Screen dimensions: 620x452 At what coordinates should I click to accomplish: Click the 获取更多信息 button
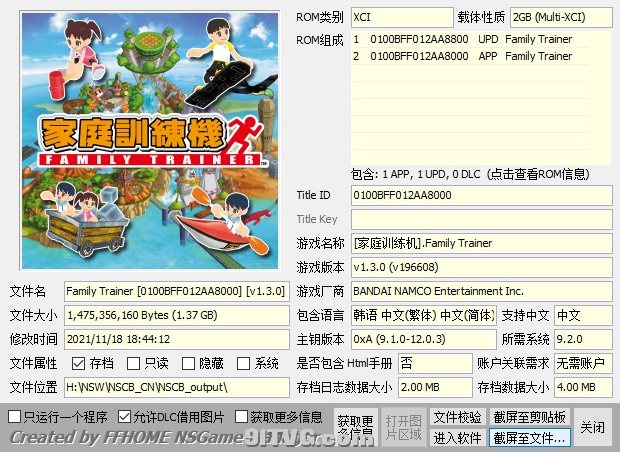356,427
